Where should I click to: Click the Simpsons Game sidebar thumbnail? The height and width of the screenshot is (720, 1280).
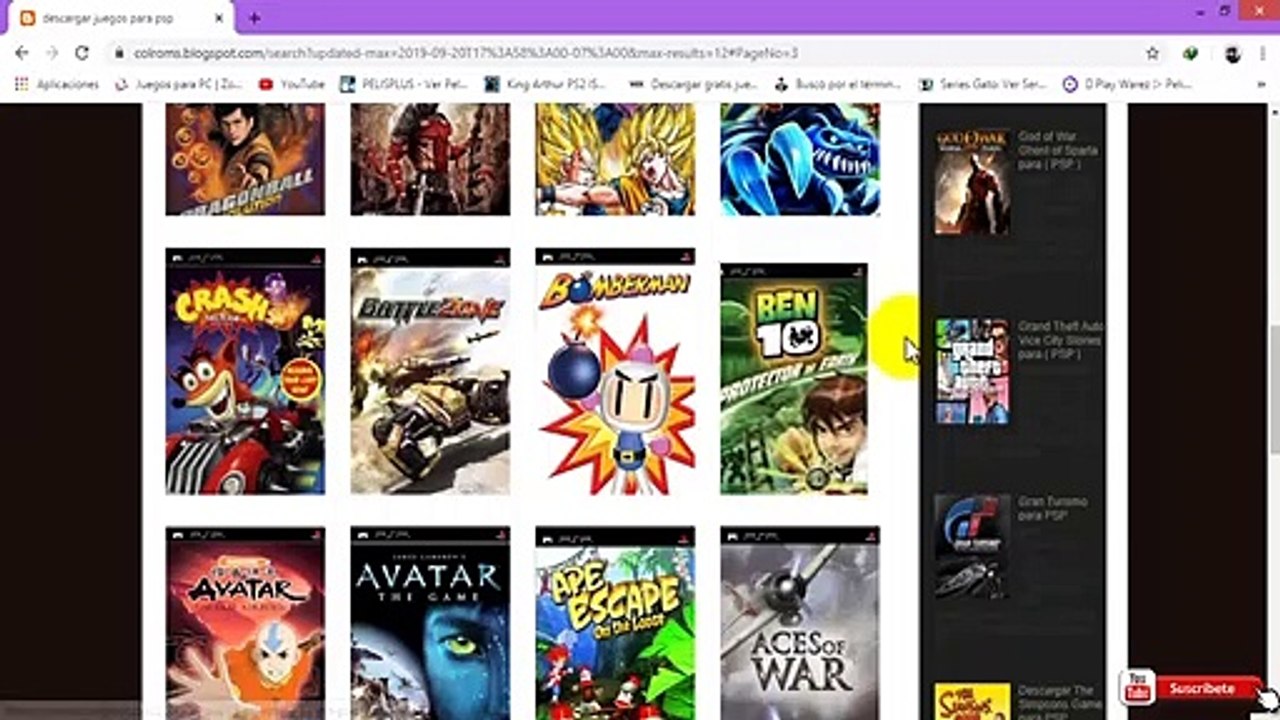[x=972, y=701]
